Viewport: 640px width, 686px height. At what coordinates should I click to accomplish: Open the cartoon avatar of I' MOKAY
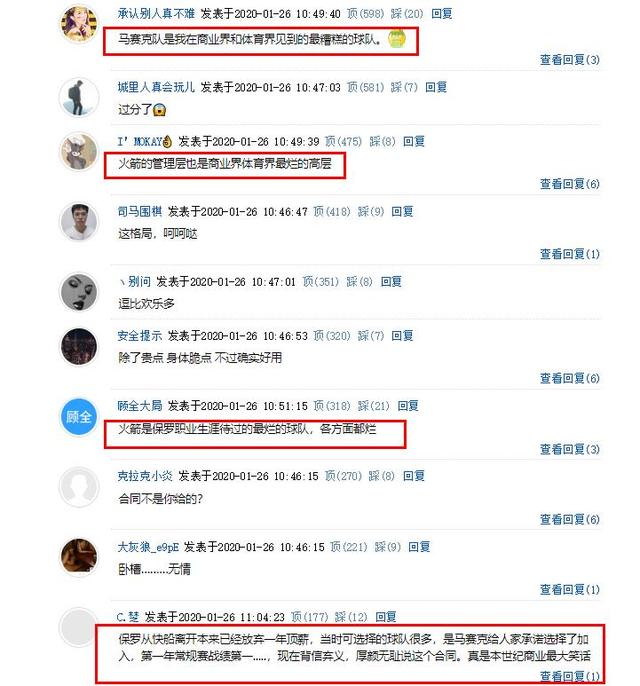[79, 151]
